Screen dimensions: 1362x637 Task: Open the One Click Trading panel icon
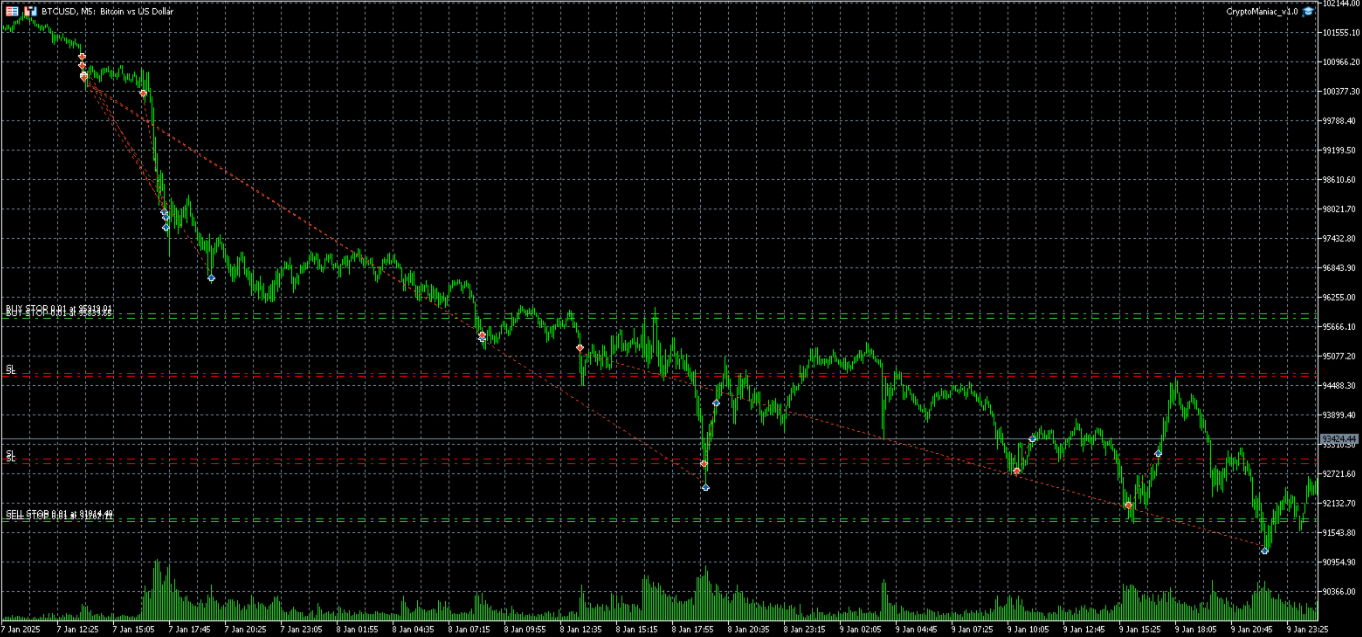click(12, 11)
